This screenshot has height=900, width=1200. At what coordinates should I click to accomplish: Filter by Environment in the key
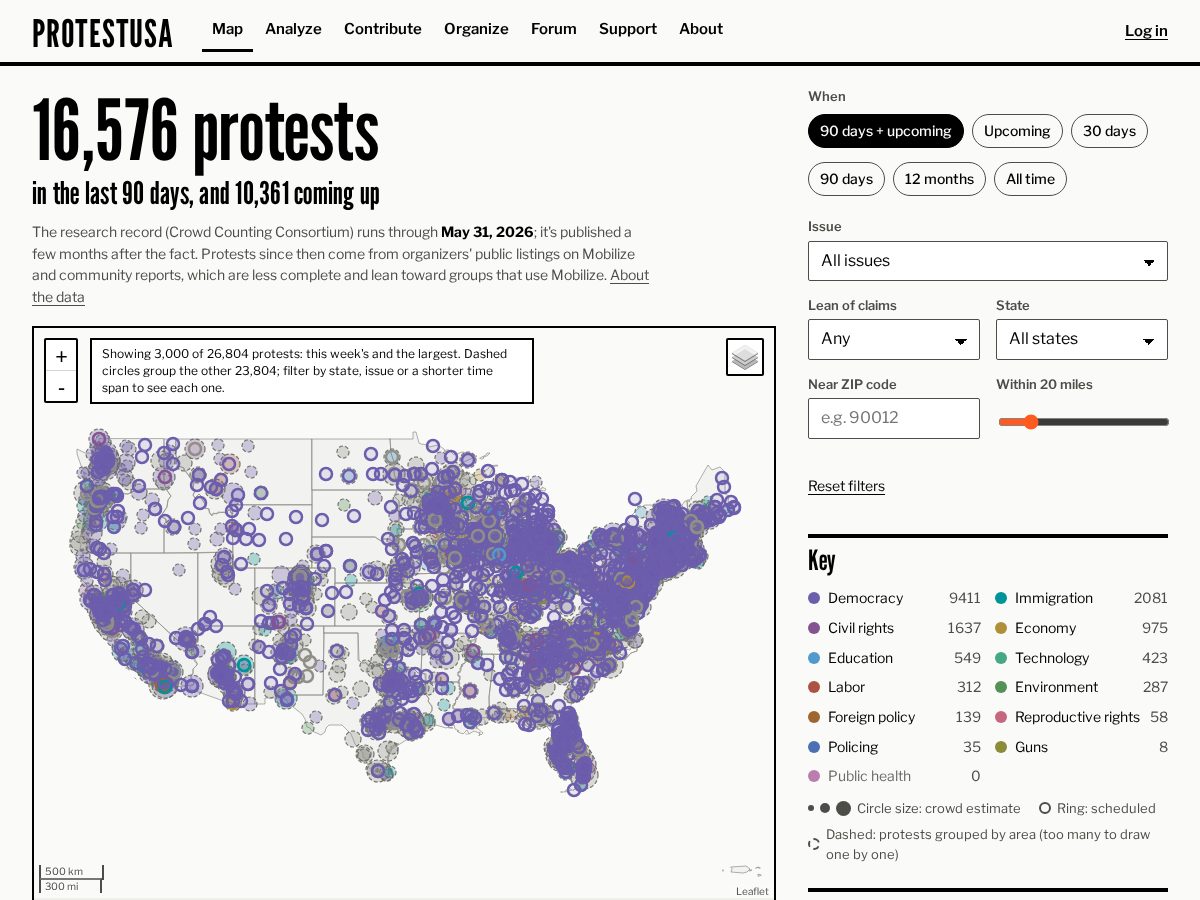(x=1081, y=687)
